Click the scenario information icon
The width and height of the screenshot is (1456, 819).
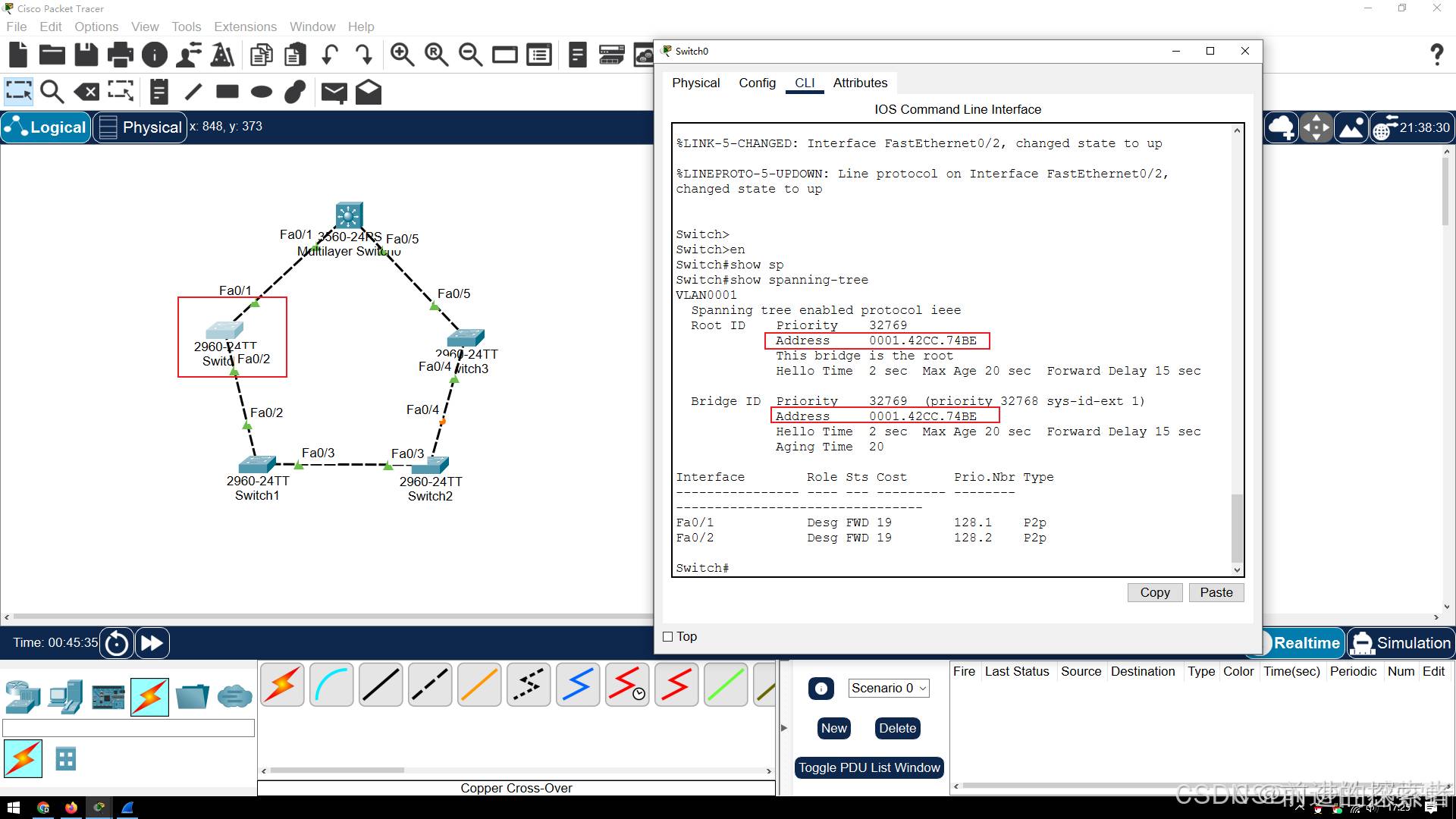coord(821,688)
